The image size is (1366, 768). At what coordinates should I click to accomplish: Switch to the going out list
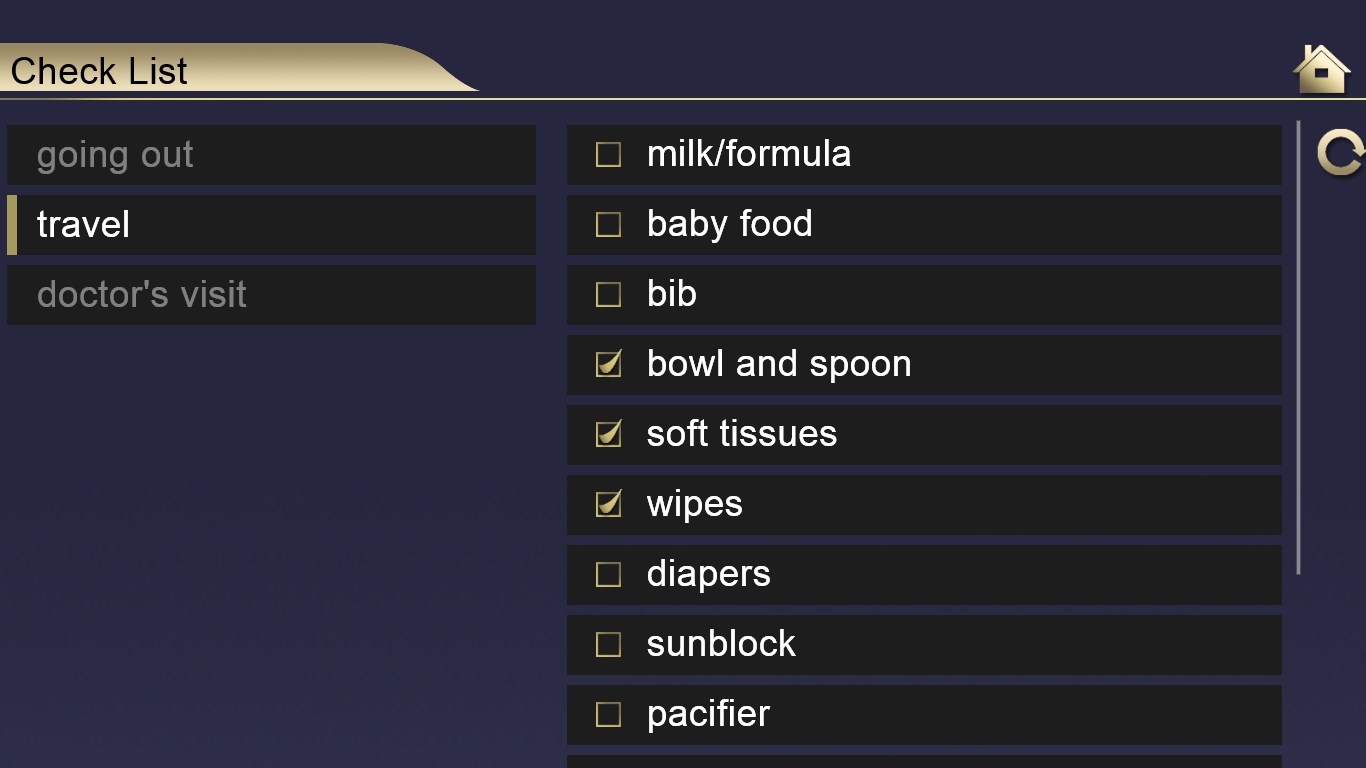pyautogui.click(x=271, y=155)
